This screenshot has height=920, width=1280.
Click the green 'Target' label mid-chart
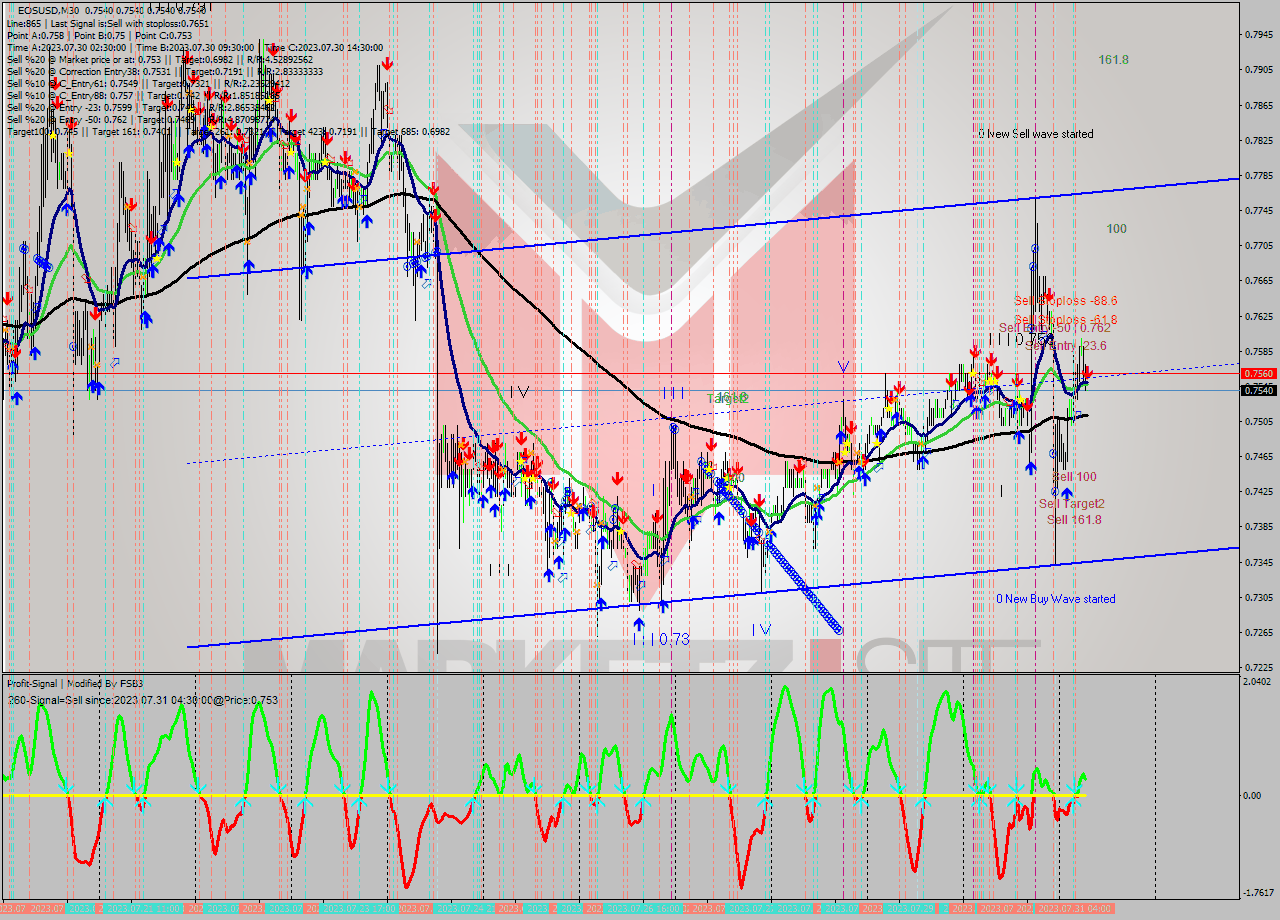(x=727, y=398)
